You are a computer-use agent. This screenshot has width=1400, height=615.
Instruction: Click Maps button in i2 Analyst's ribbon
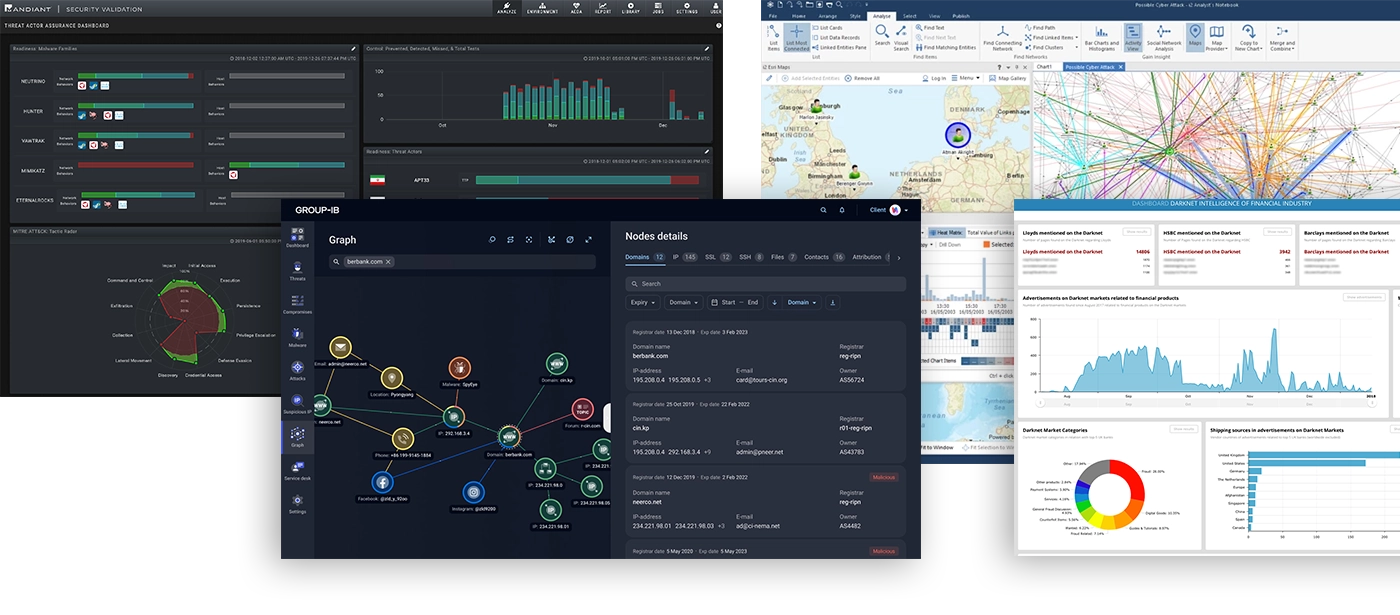pyautogui.click(x=1195, y=35)
